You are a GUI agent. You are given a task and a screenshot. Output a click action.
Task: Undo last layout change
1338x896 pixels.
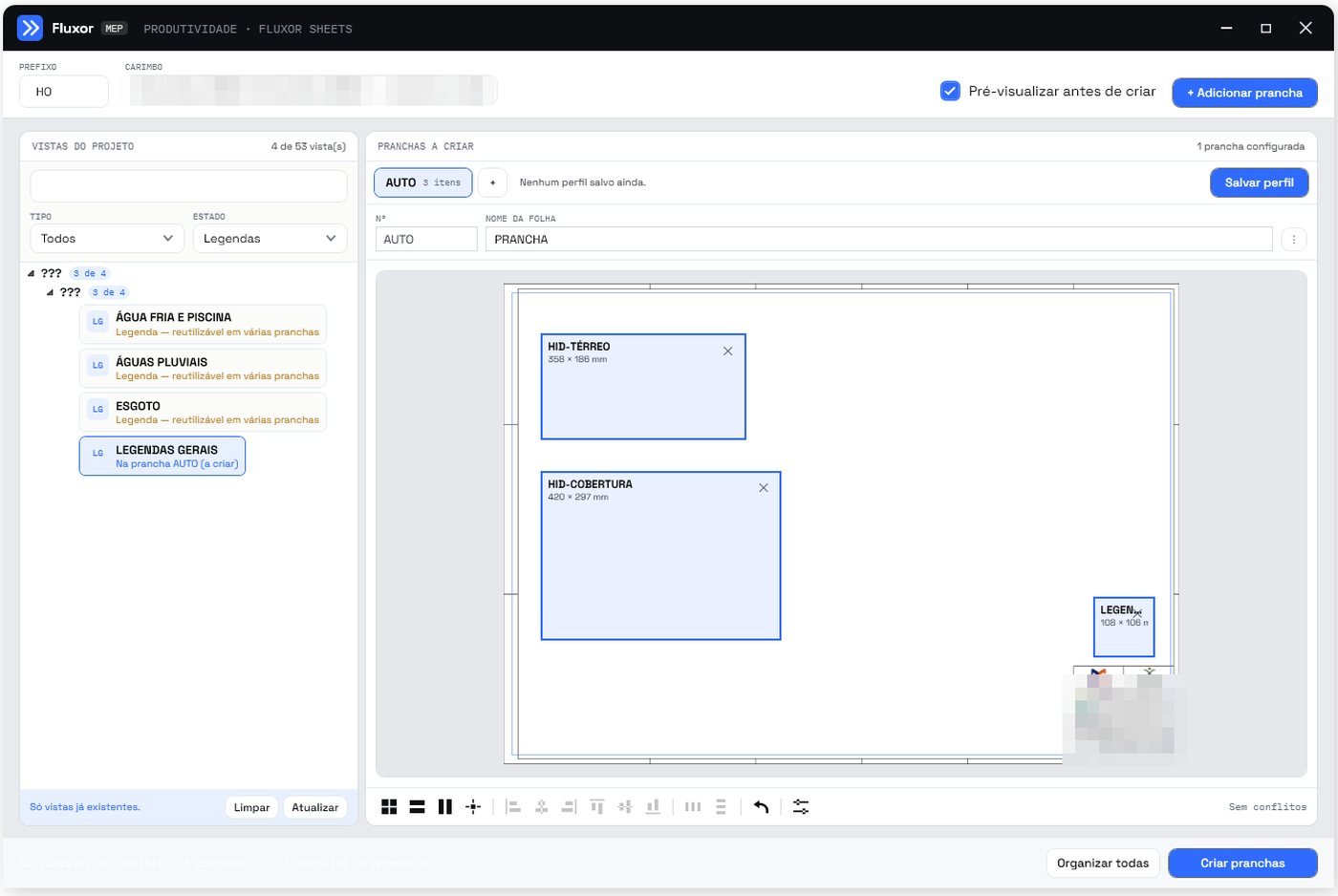tap(761, 807)
